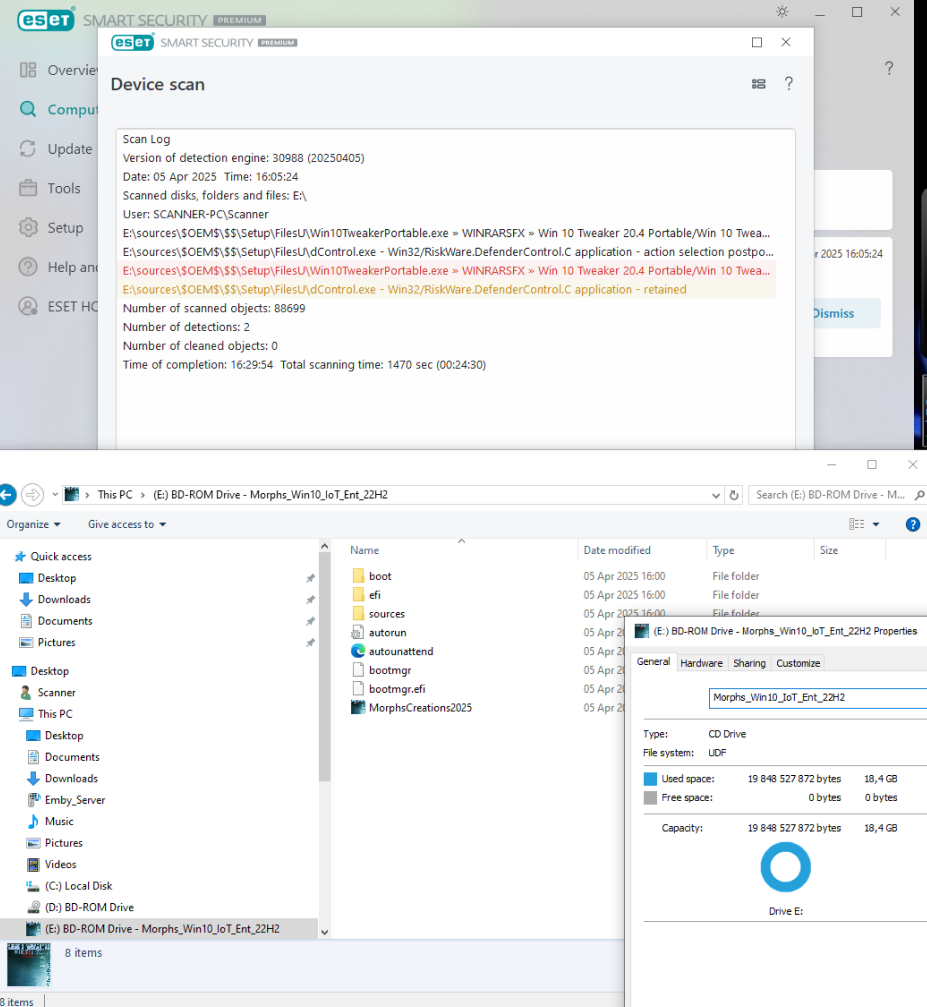Expand the address bar history dropdown
The width and height of the screenshot is (927, 1007).
pos(716,495)
